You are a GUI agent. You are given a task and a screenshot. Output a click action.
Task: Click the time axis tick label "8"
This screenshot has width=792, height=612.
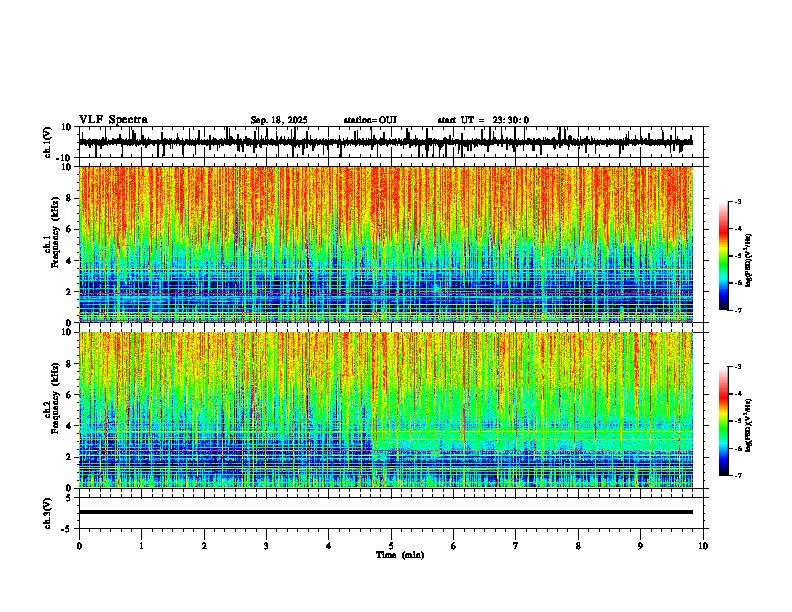[x=578, y=546]
